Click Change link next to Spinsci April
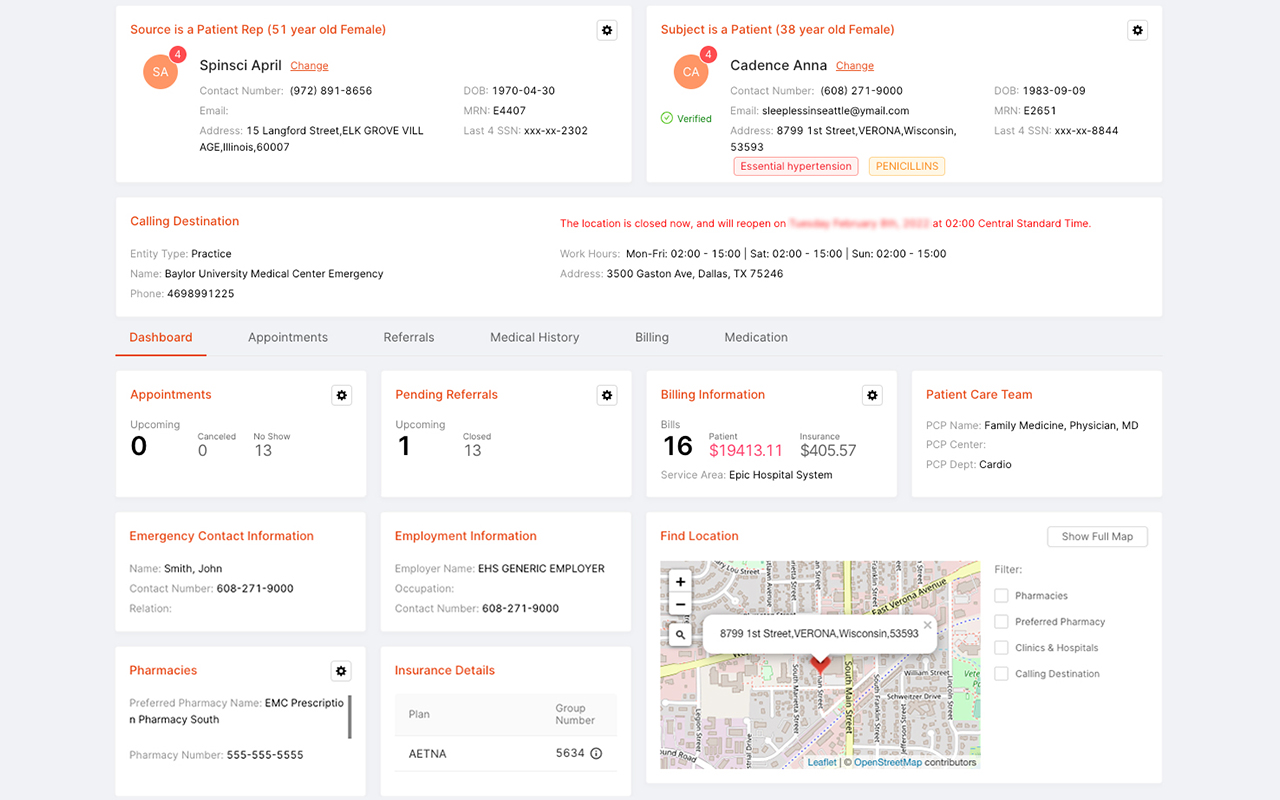1280x800 pixels. pos(309,66)
